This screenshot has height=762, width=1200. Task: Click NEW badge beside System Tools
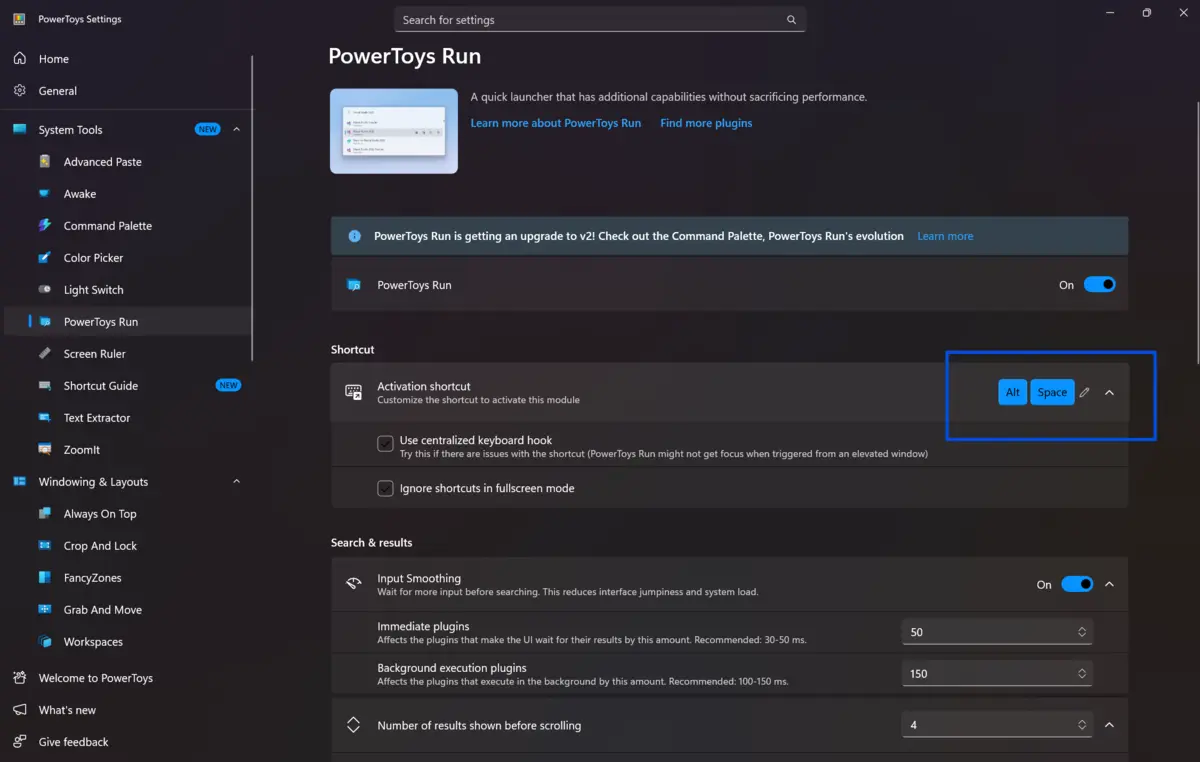(x=207, y=130)
